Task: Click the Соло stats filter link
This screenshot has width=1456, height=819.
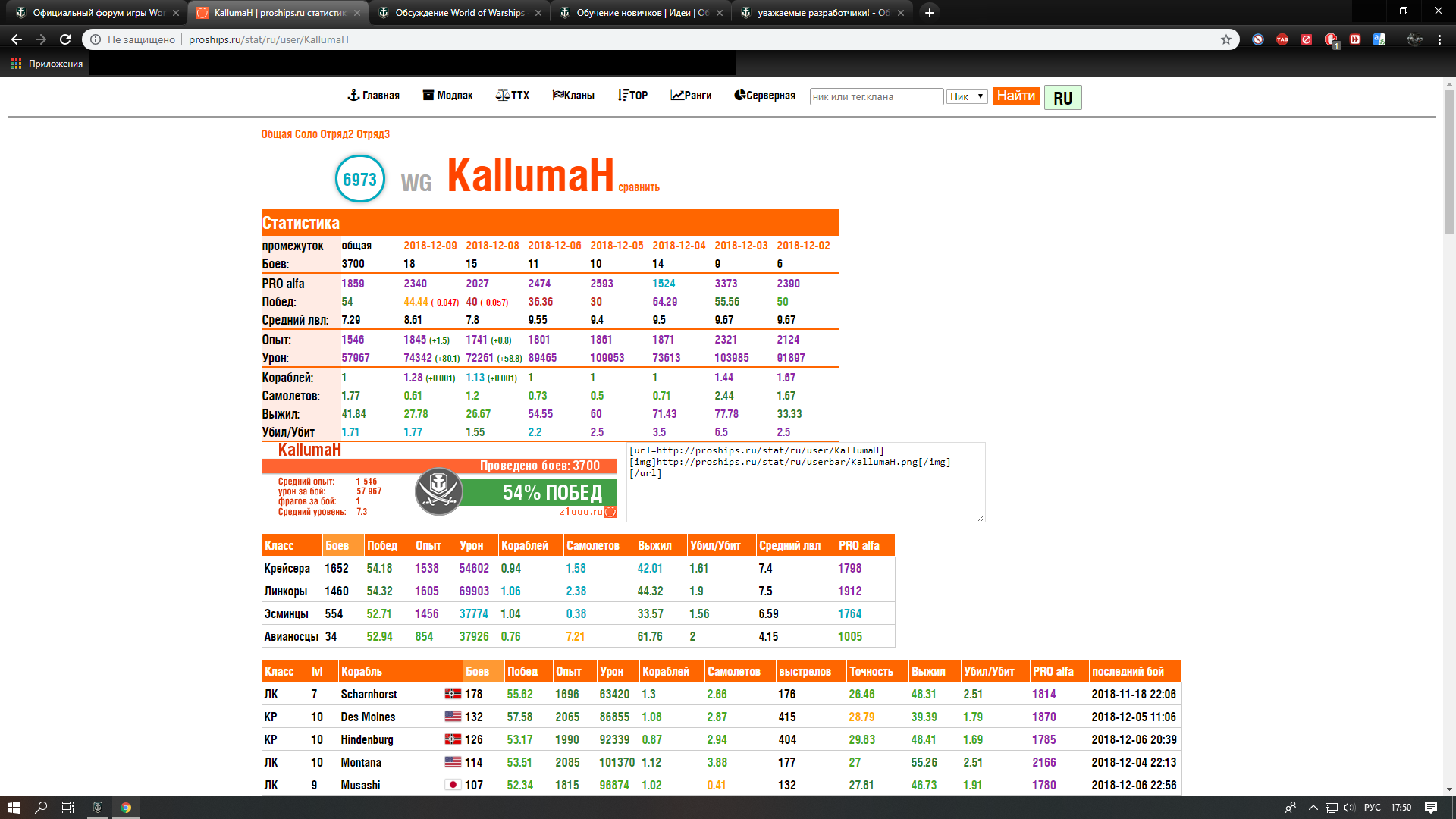Action: 306,134
